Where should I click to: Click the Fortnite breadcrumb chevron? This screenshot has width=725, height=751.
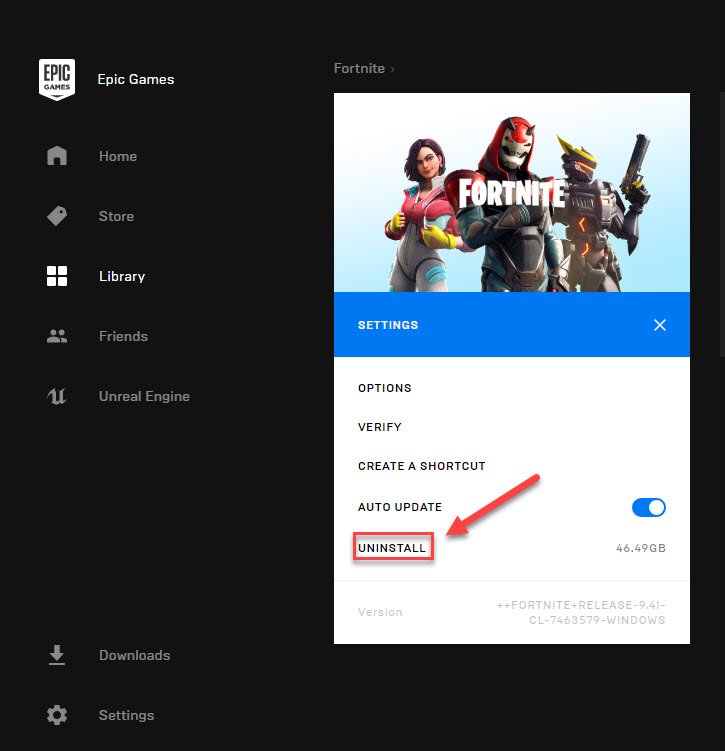(392, 69)
